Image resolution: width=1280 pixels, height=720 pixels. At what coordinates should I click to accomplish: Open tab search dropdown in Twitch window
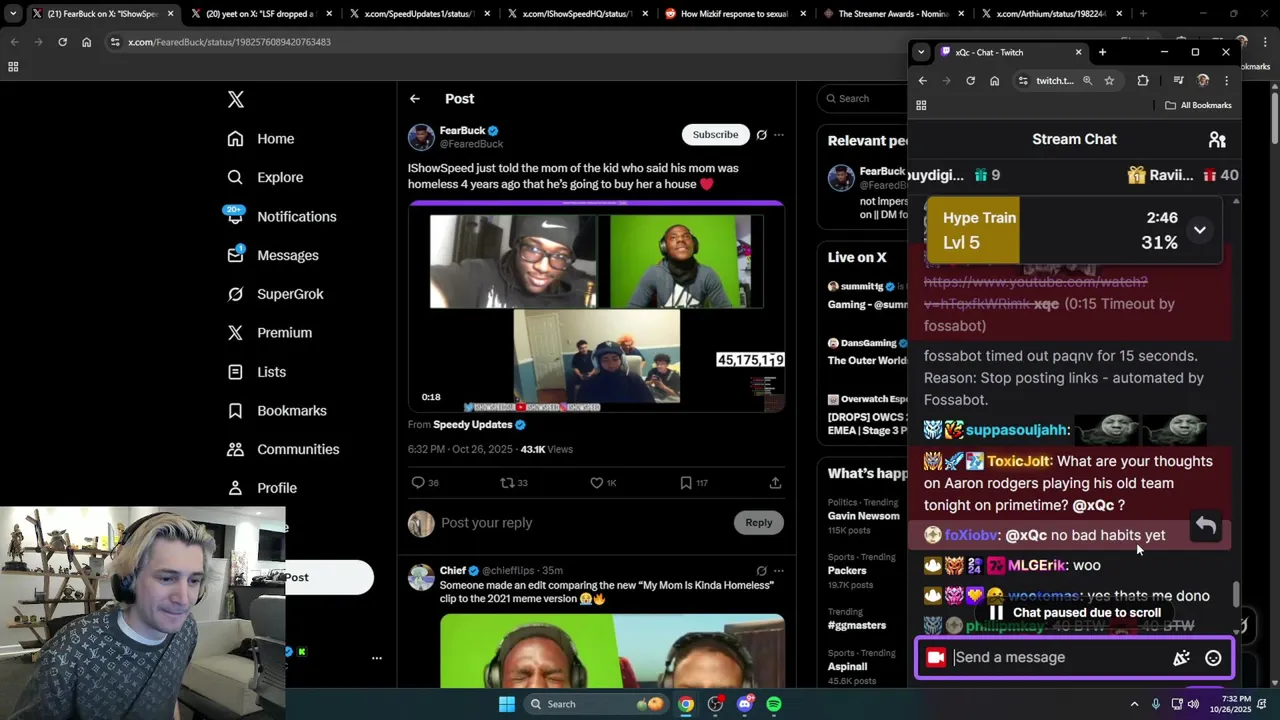921,52
